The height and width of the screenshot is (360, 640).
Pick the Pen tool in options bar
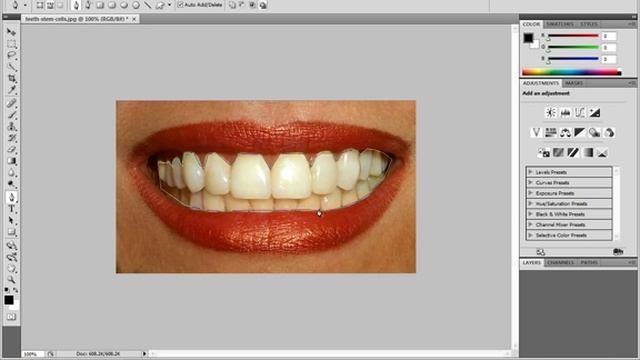pyautogui.click(x=76, y=5)
